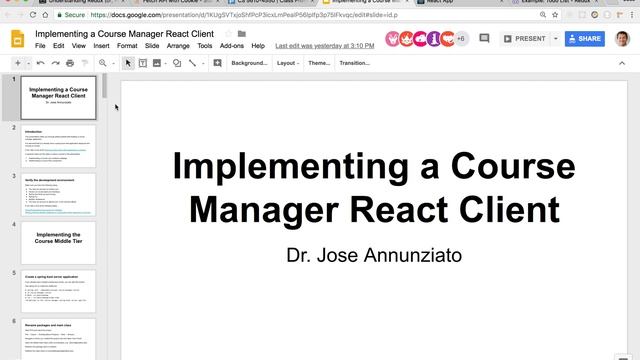Select the shape tool
This screenshot has width=640, height=360.
177,63
